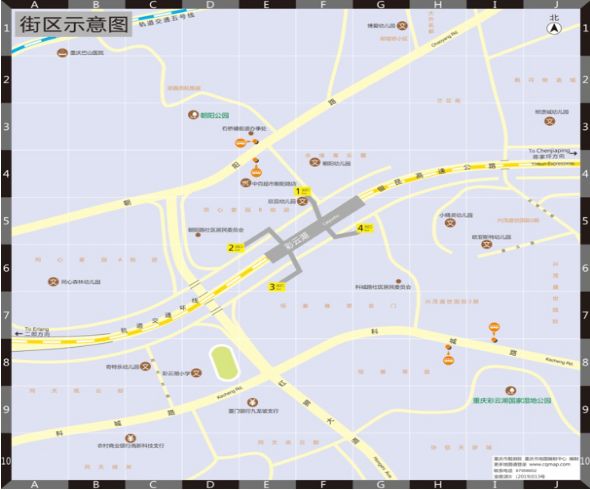Click the 科城路社区居民委员会 dot marker
The image size is (590, 490).
tap(398, 281)
